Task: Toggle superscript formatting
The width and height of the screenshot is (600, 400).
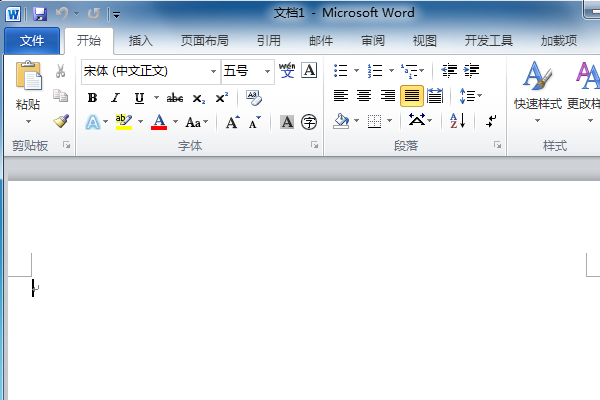Action: pyautogui.click(x=222, y=98)
